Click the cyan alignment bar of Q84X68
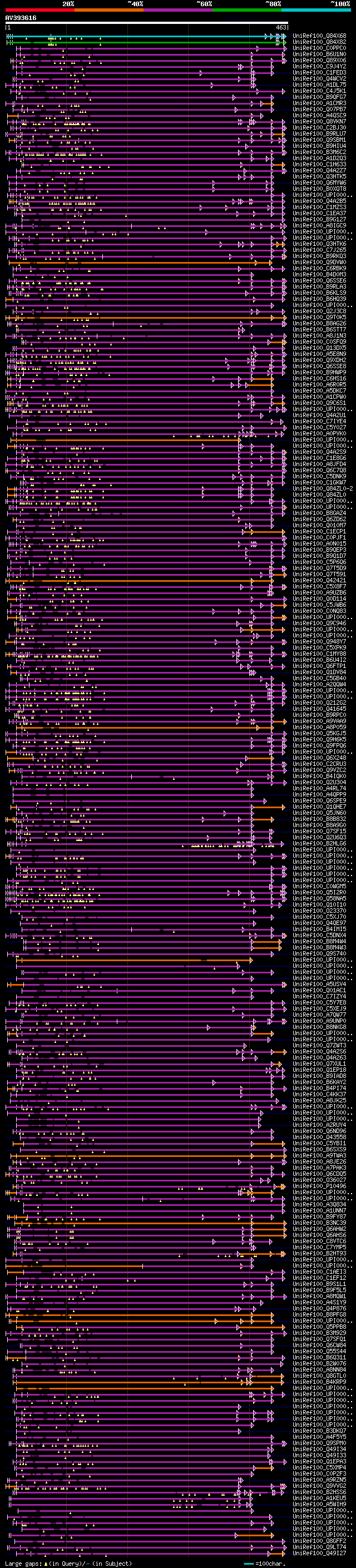The height and width of the screenshot is (1568, 356). [146, 37]
